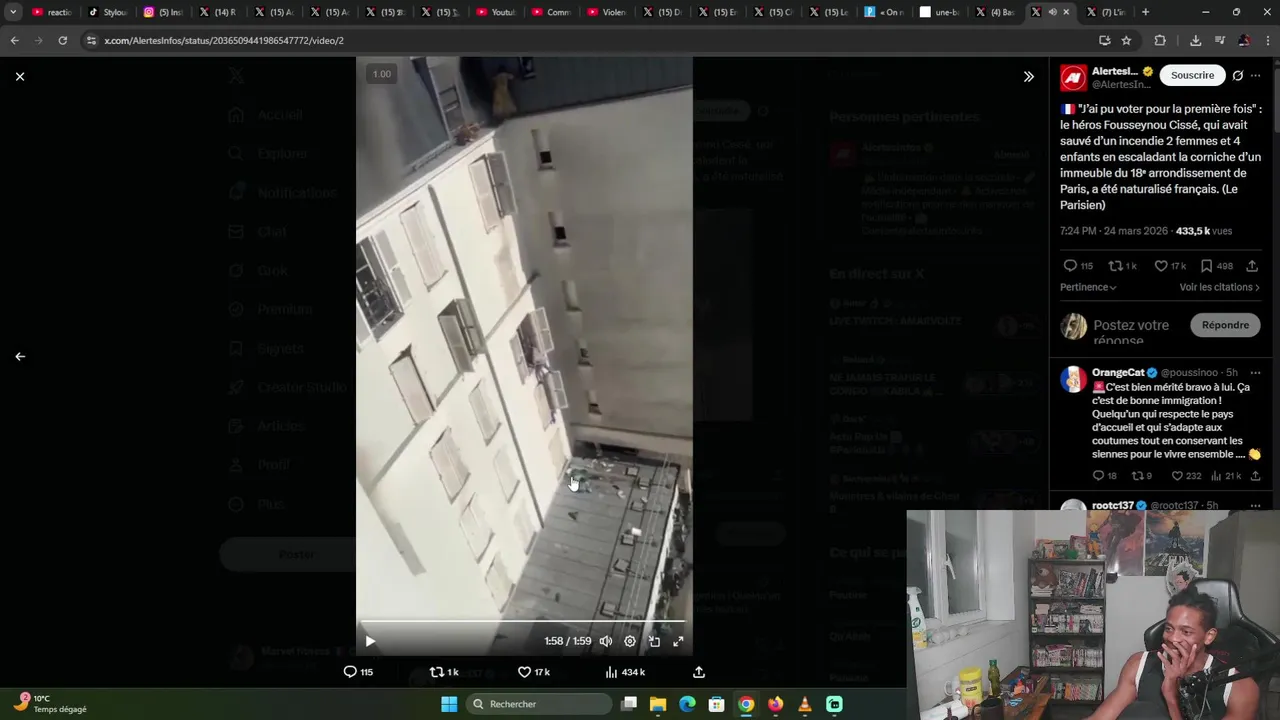Open more options on AlertesInfos post
1280x720 pixels.
[x=1256, y=76]
